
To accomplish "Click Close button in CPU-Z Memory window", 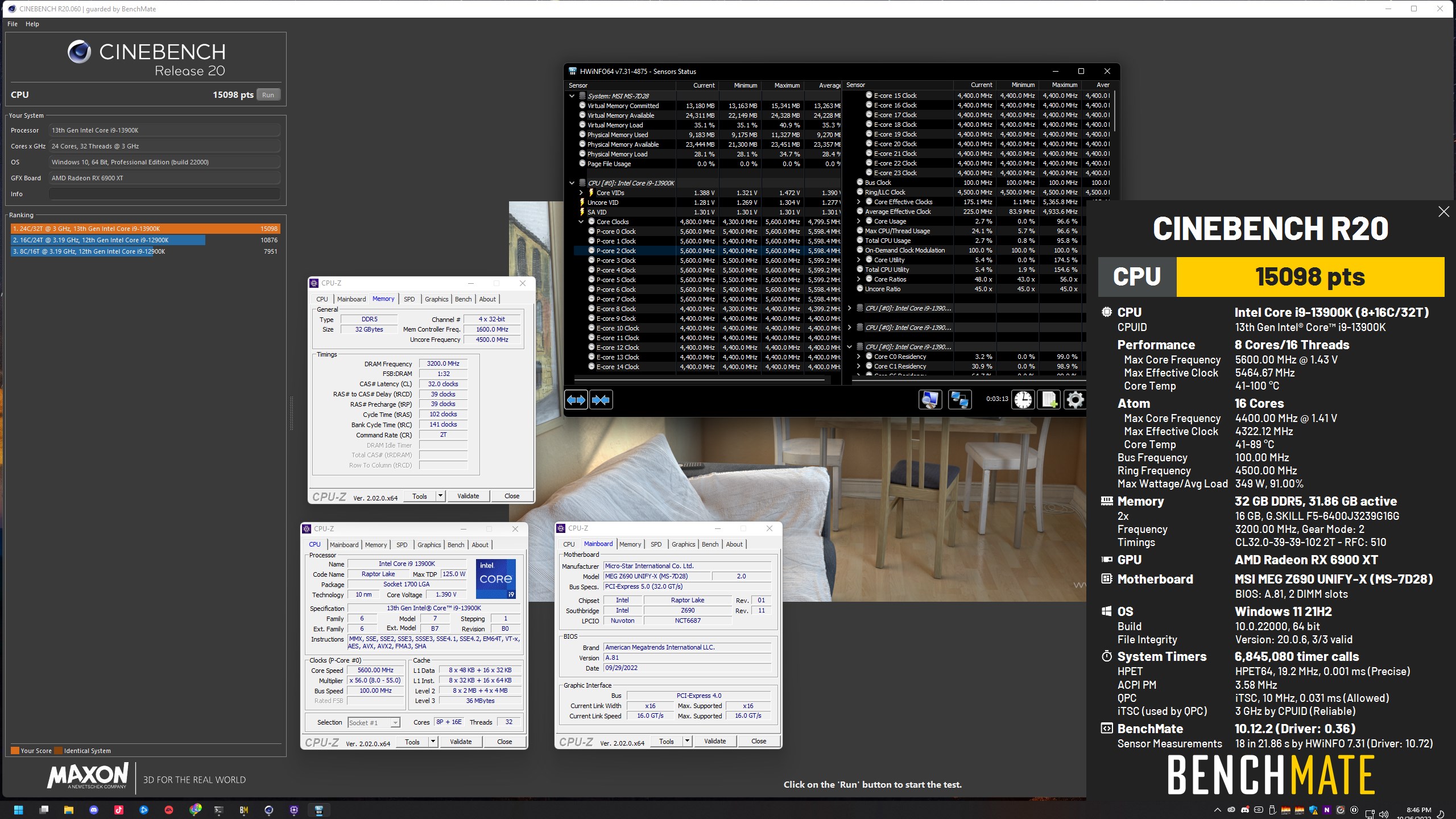I will coord(512,496).
